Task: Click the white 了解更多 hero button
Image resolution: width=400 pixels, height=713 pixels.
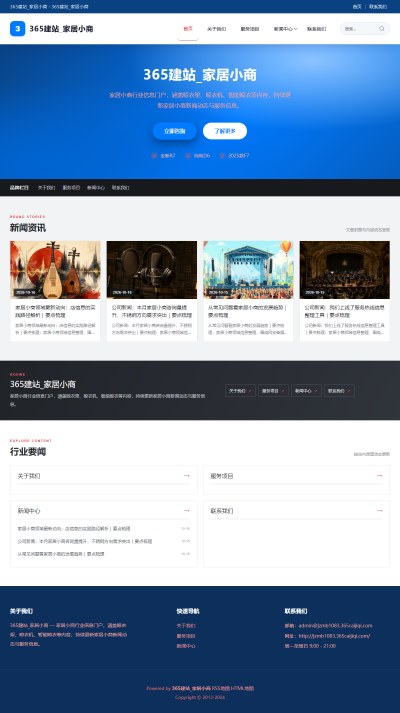Action: pos(225,131)
